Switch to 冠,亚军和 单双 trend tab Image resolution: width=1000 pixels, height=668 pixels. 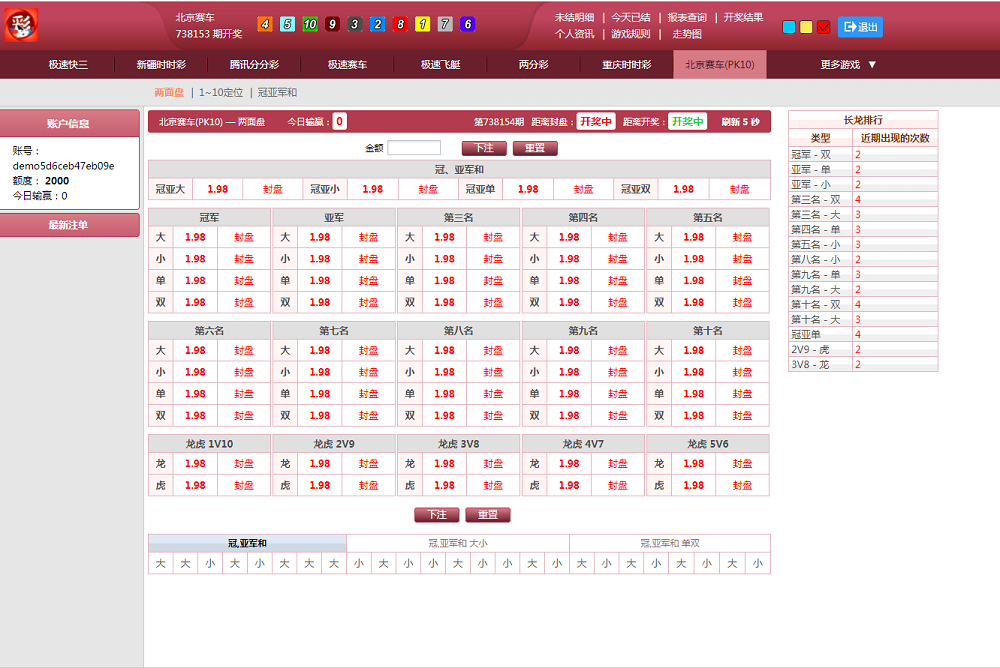670,543
